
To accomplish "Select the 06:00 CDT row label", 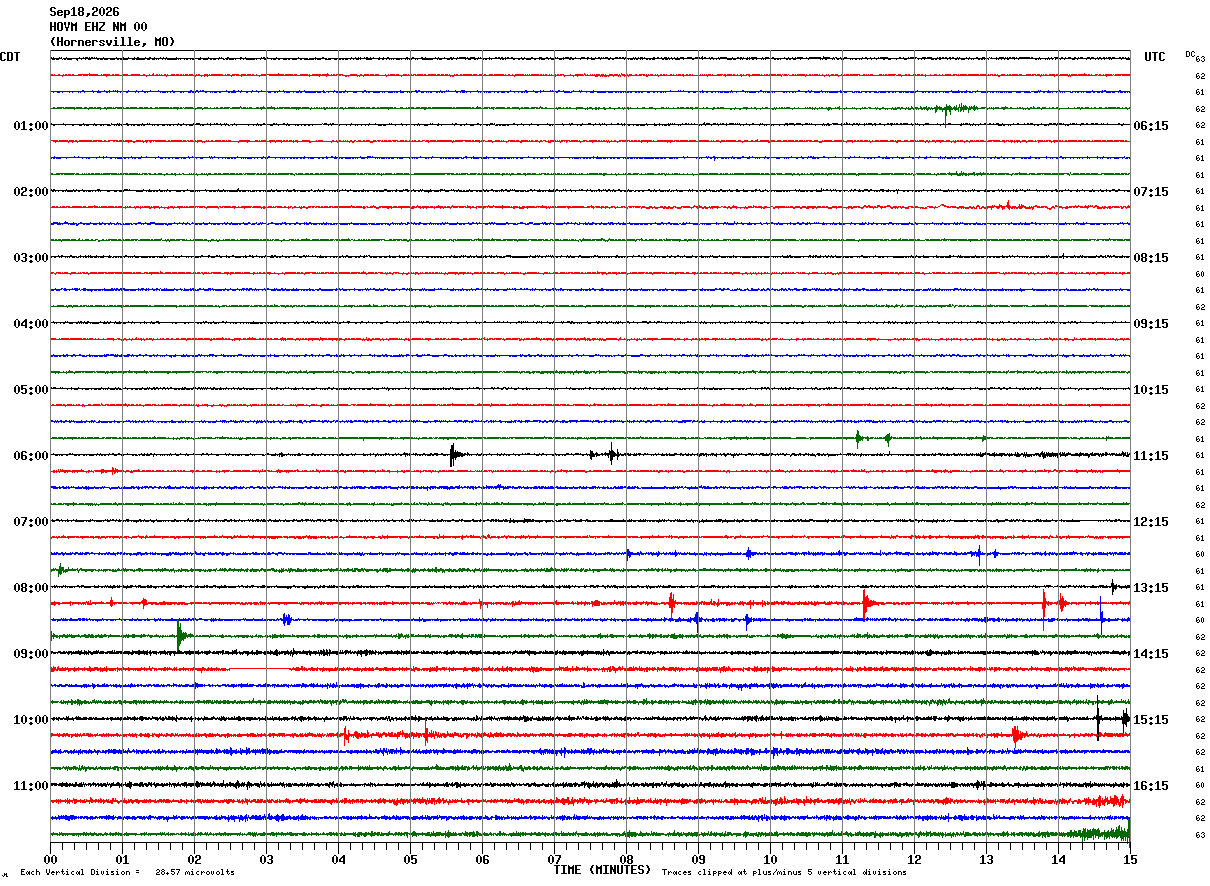I will pos(30,456).
